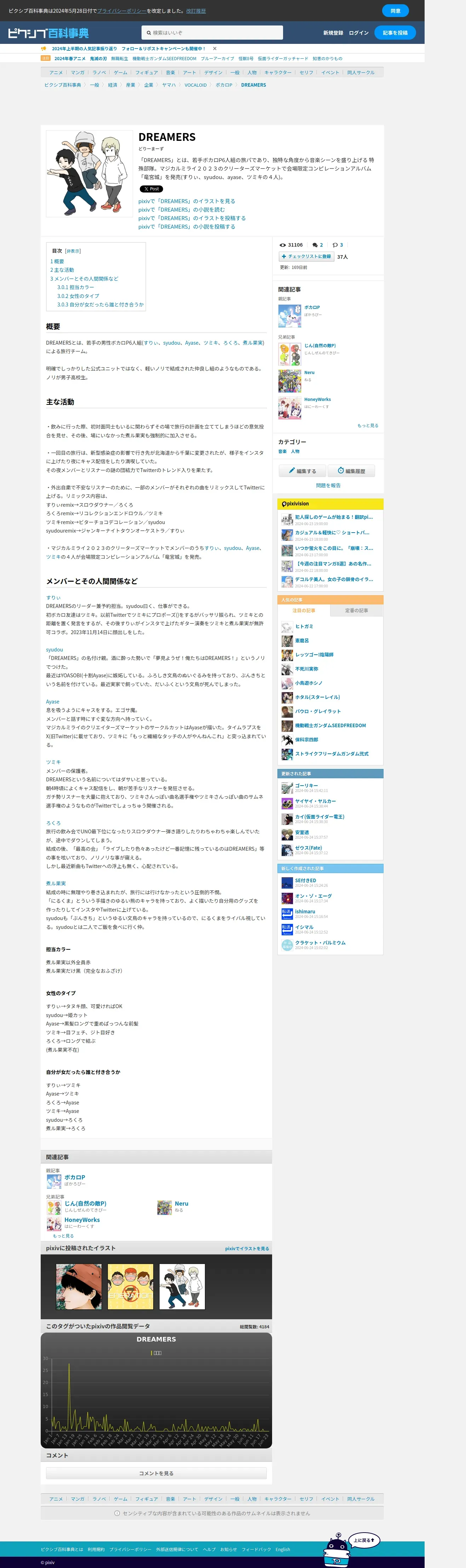Click the pencil 編集する edit button
Viewport: 466px width, 1568px height.
[x=303, y=471]
